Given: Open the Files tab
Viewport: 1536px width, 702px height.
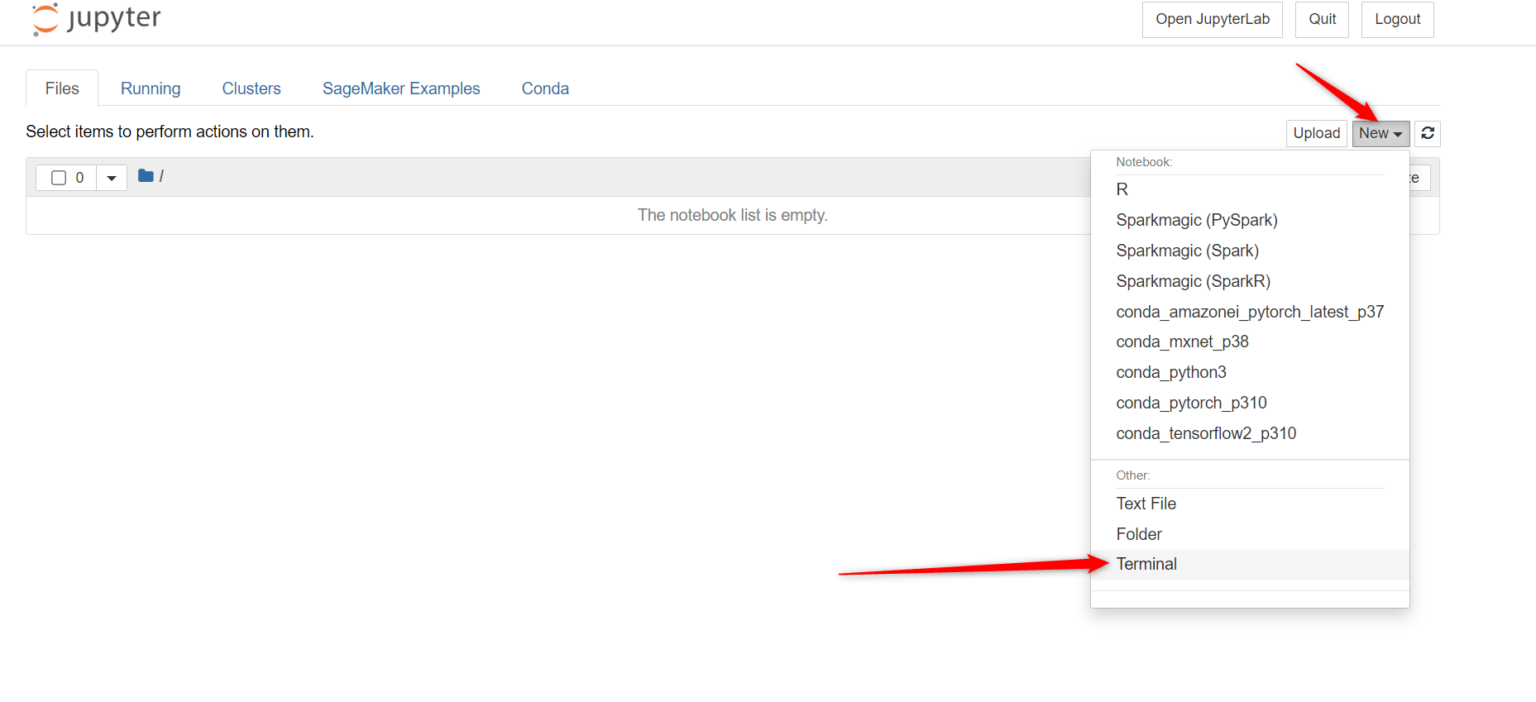Looking at the screenshot, I should point(62,88).
